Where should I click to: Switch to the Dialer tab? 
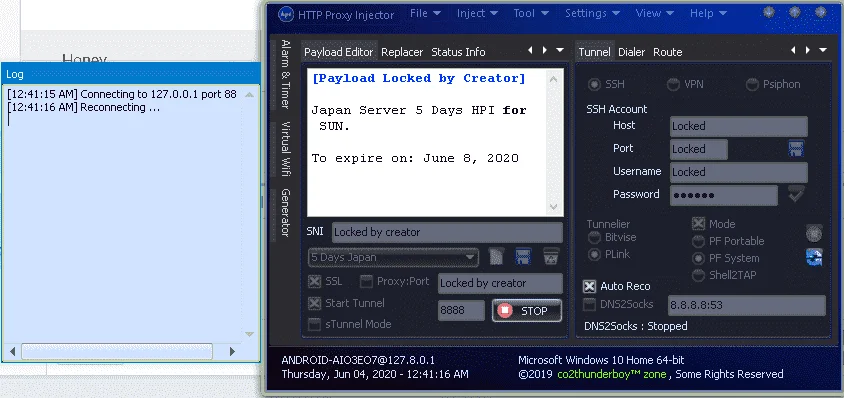click(x=631, y=52)
